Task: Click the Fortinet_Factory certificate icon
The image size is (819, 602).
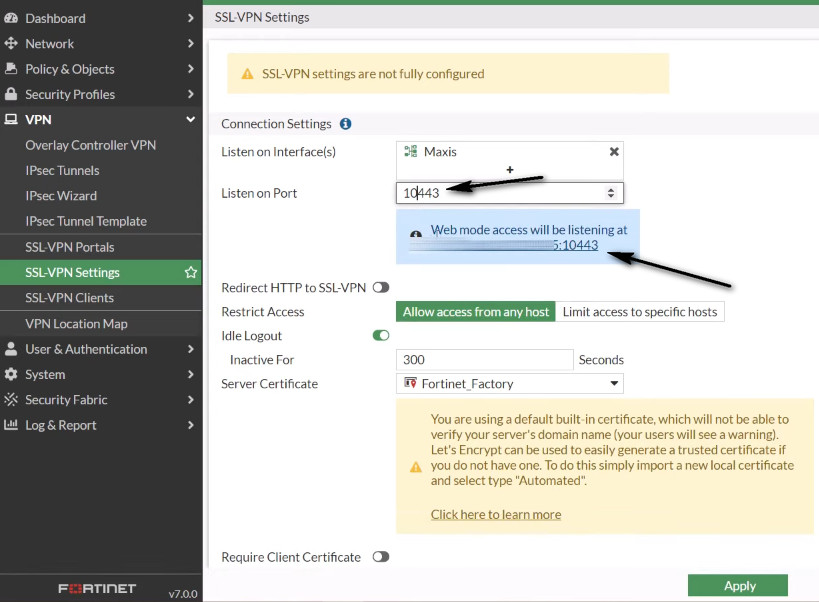Action: (x=411, y=383)
